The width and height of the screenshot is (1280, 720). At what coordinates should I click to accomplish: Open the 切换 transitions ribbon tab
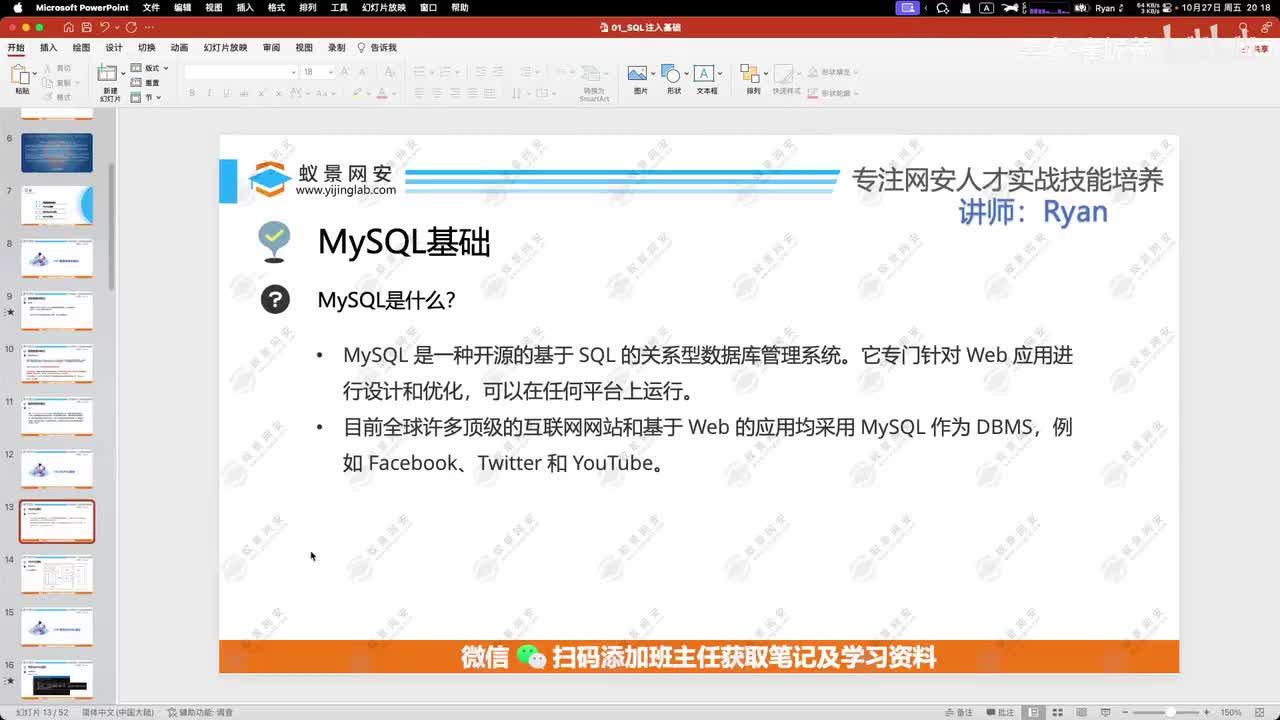[x=146, y=47]
